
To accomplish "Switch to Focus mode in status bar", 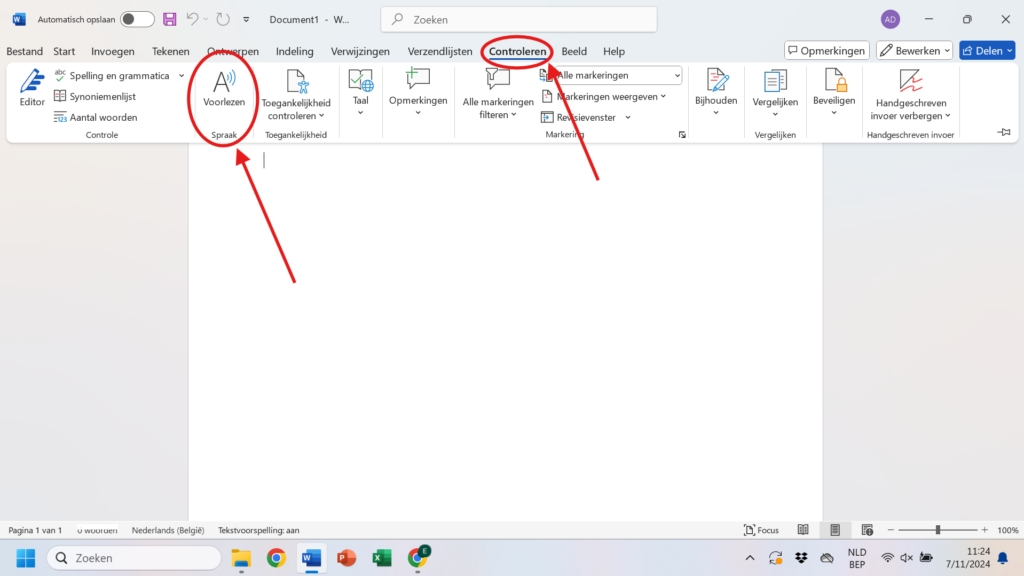I will (x=761, y=530).
